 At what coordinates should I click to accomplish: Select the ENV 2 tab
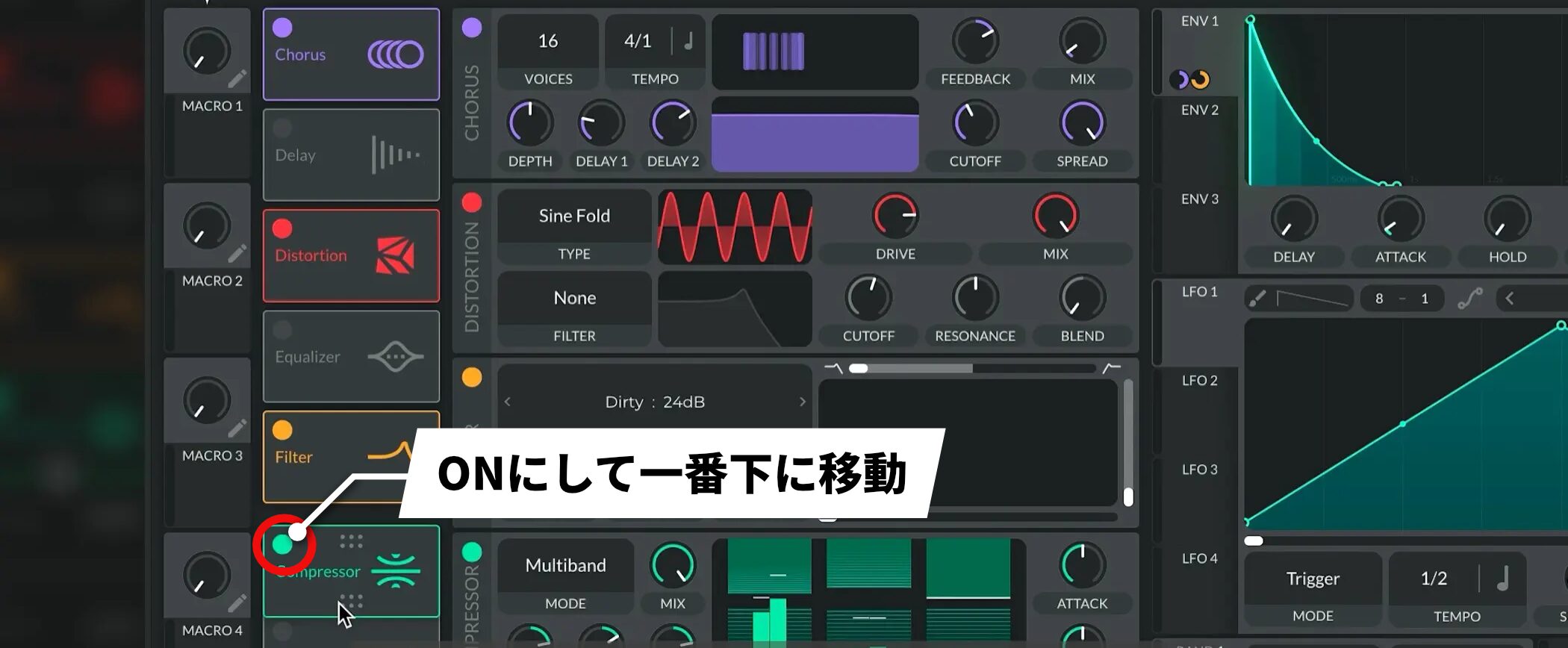pyautogui.click(x=1199, y=110)
